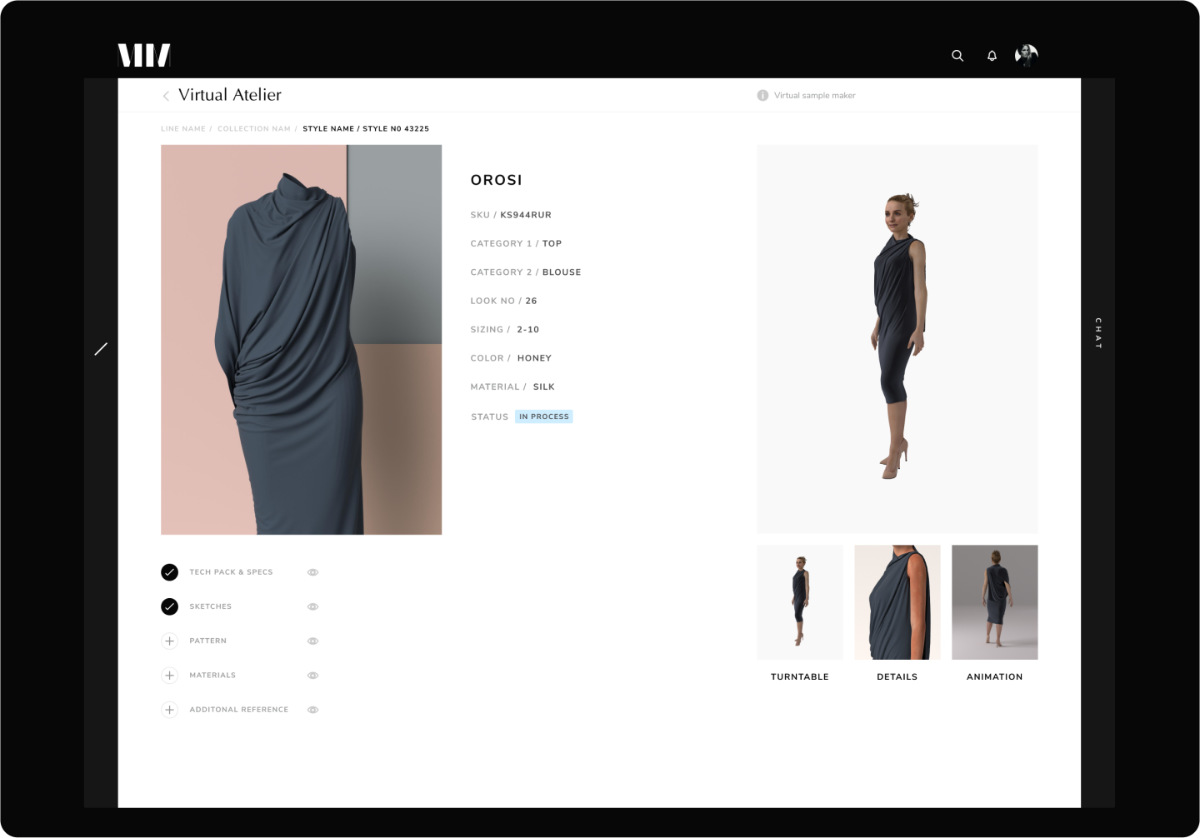Click the Collection Name breadcrumb
Screen dimensions: 1200x838
click(x=254, y=129)
